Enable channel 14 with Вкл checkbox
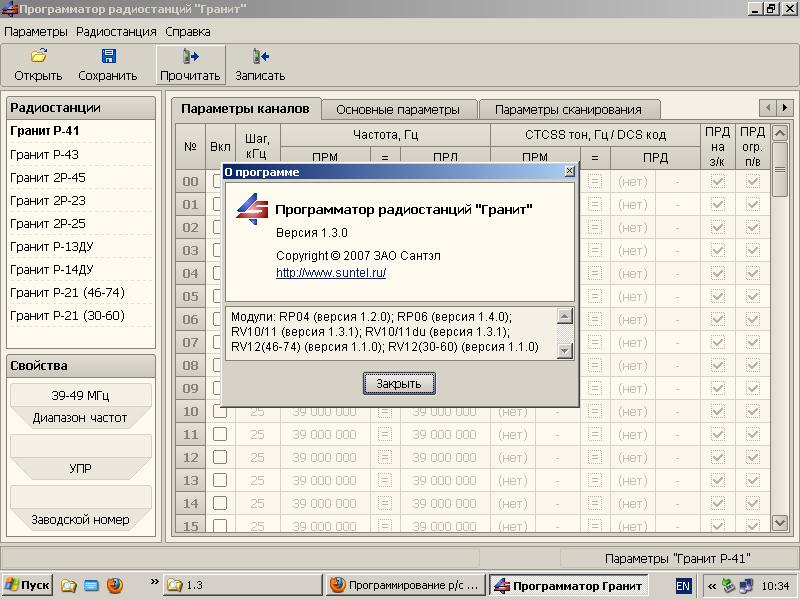Image resolution: width=800 pixels, height=600 pixels. tap(220, 503)
